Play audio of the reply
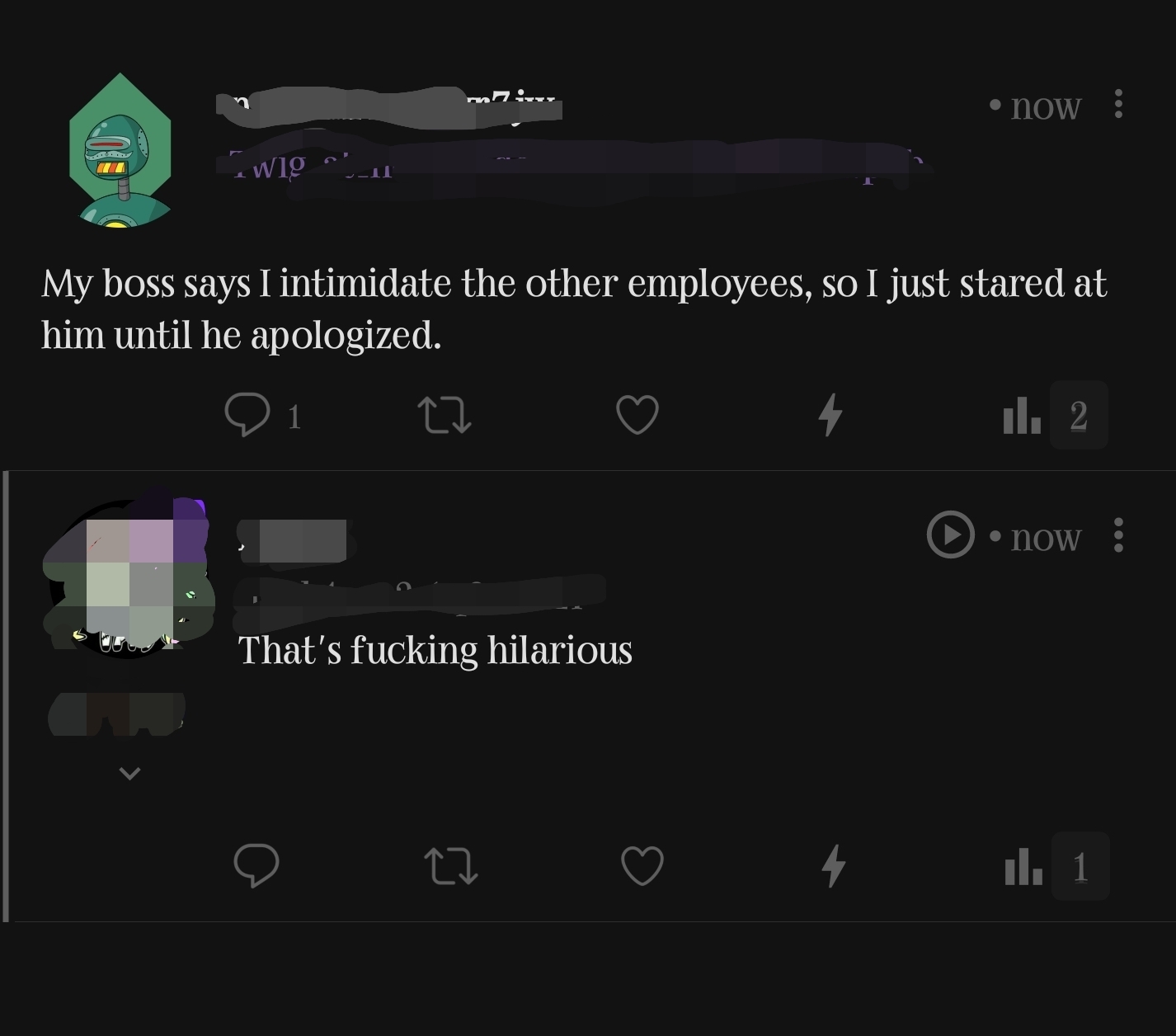The width and height of the screenshot is (1176, 1036). point(951,535)
